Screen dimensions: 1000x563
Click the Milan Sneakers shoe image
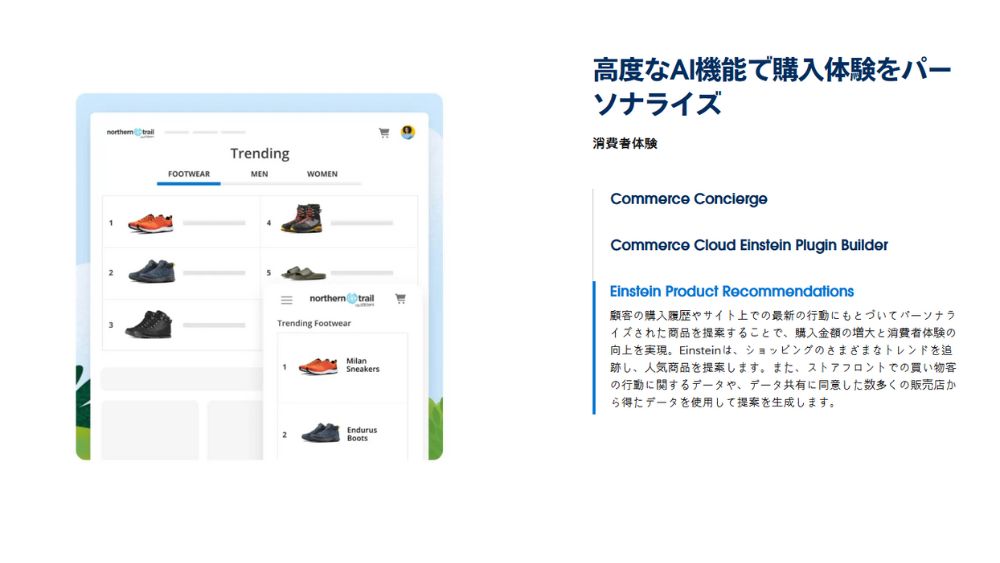pyautogui.click(x=318, y=366)
